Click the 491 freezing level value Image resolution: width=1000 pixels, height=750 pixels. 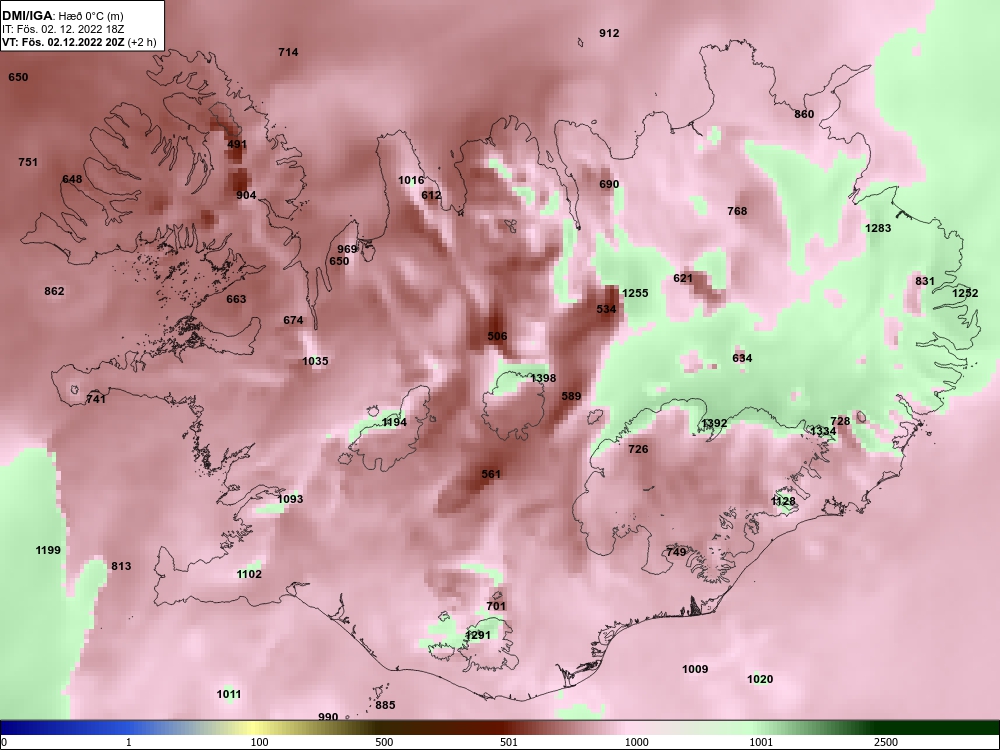coord(237,144)
